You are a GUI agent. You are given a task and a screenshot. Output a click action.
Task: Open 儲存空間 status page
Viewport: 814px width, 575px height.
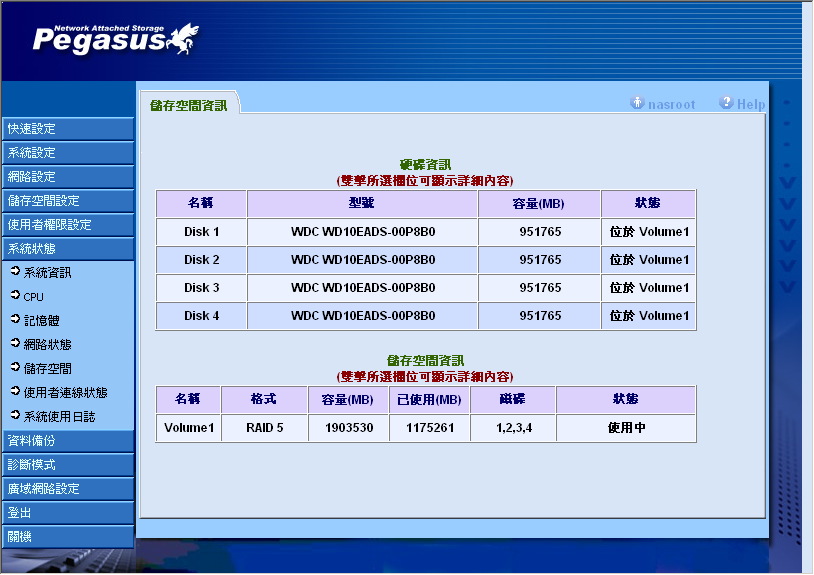(48, 368)
